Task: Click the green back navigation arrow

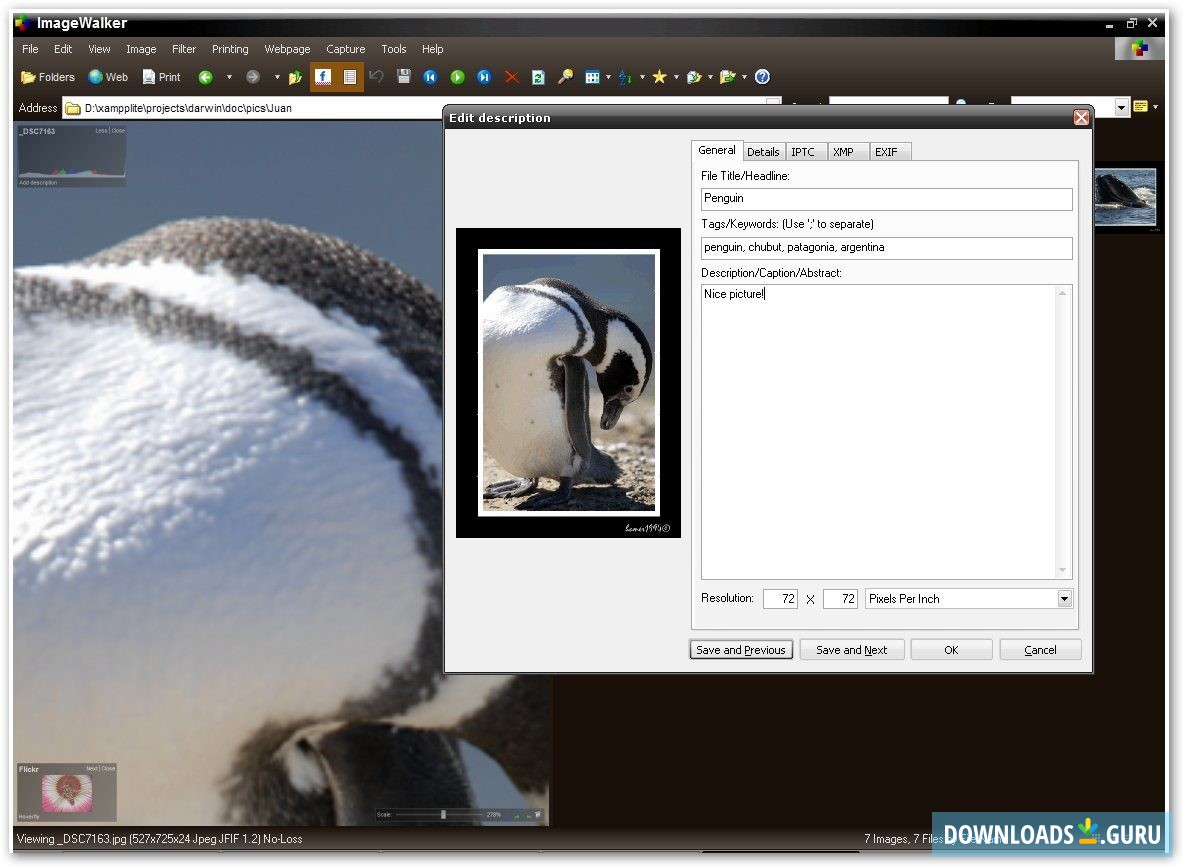Action: coord(205,77)
